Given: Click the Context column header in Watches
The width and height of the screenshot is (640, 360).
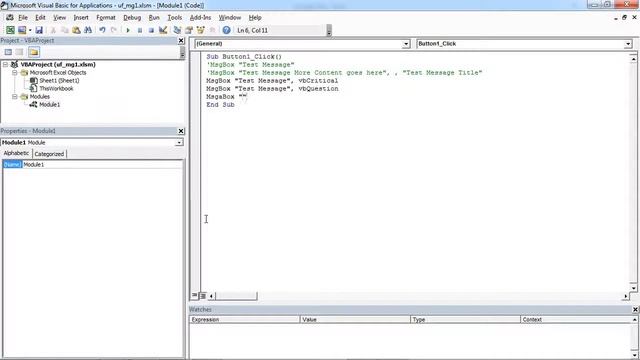Looking at the screenshot, I should 576,320.
